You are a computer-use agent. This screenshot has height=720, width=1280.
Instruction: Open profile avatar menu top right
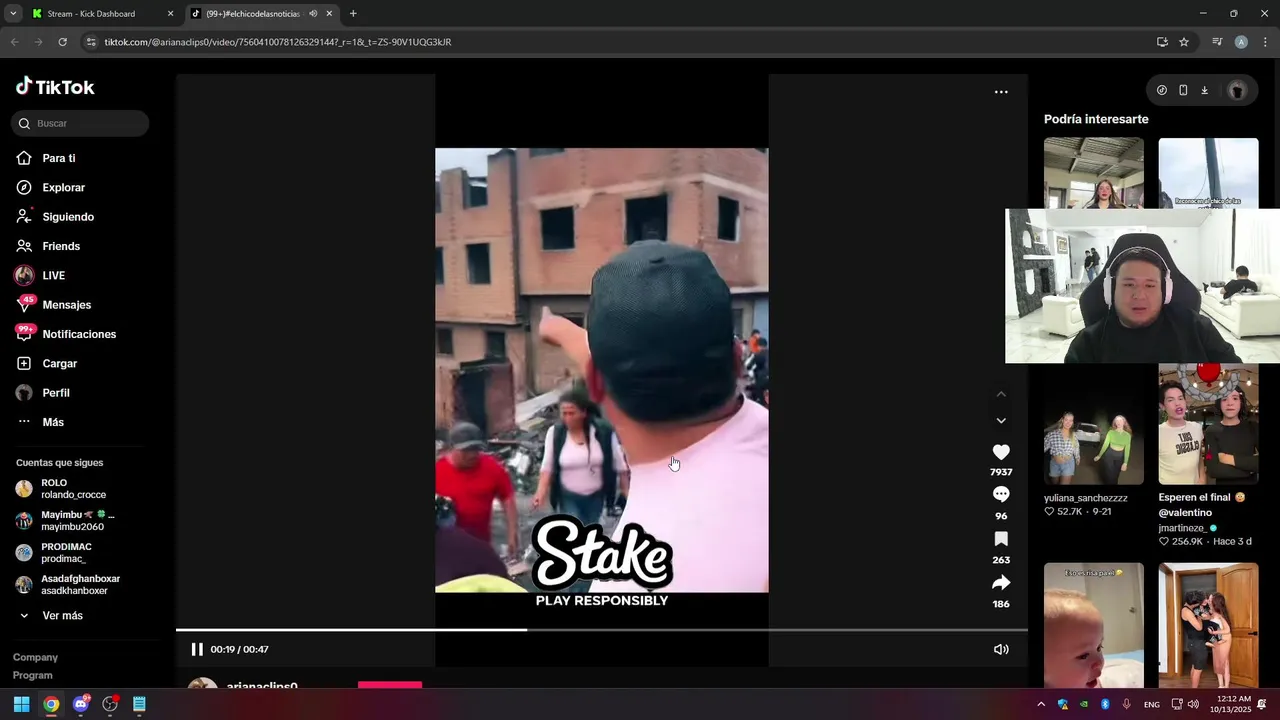pos(1237,90)
